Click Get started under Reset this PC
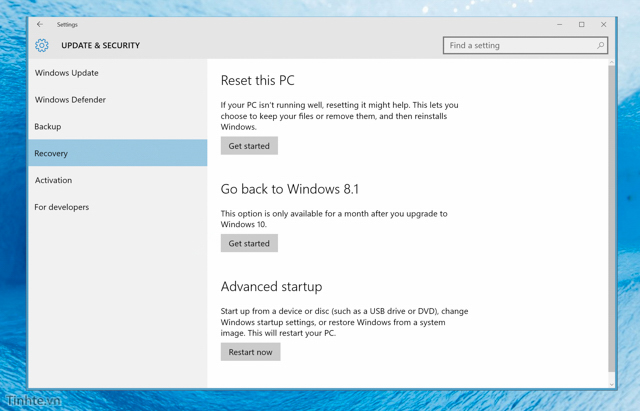Screen dimensions: 640x411 pyautogui.click(x=249, y=146)
